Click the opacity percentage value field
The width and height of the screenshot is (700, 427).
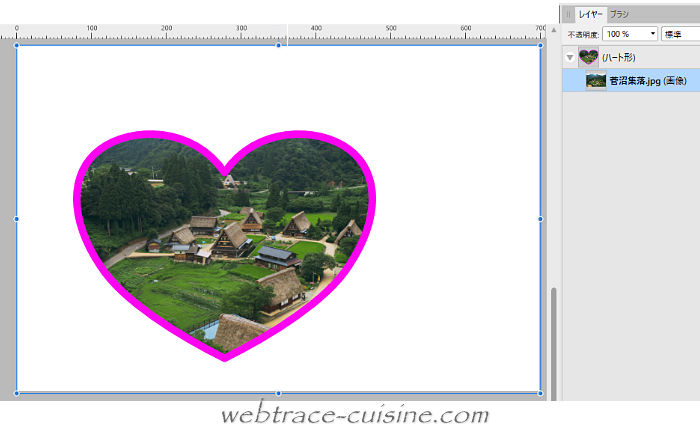[624, 34]
